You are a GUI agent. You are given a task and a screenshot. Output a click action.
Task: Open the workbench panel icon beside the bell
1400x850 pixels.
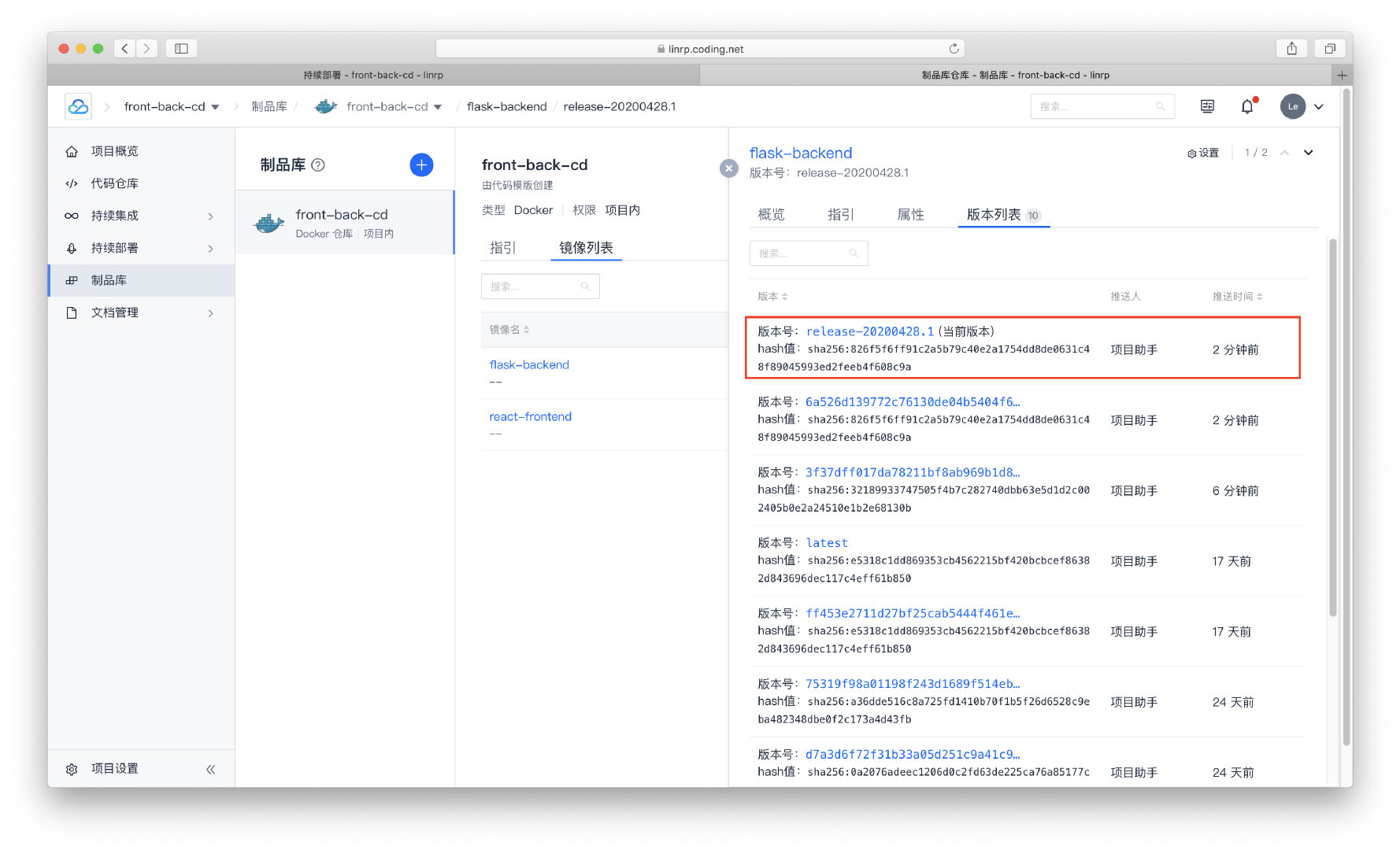click(x=1207, y=106)
